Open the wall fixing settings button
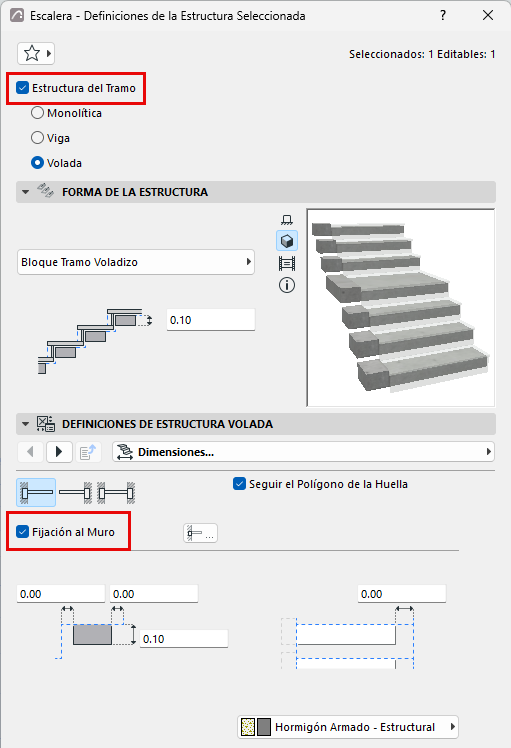The width and height of the screenshot is (511, 748). (200, 533)
